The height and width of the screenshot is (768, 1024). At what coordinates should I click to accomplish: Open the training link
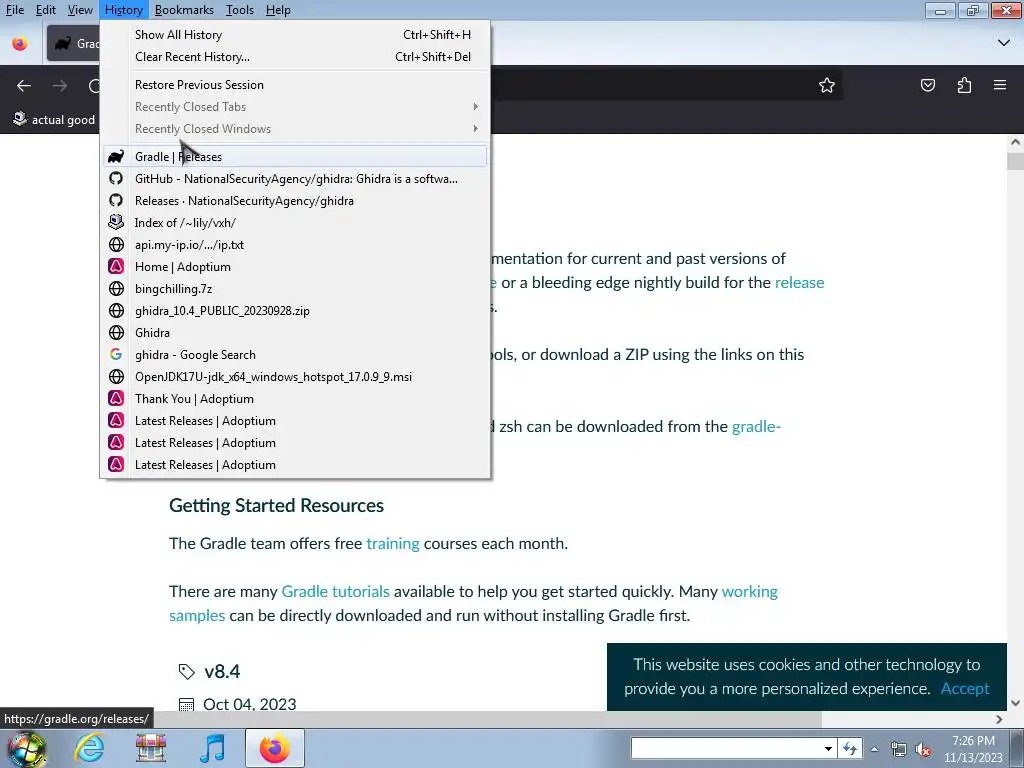tap(392, 543)
